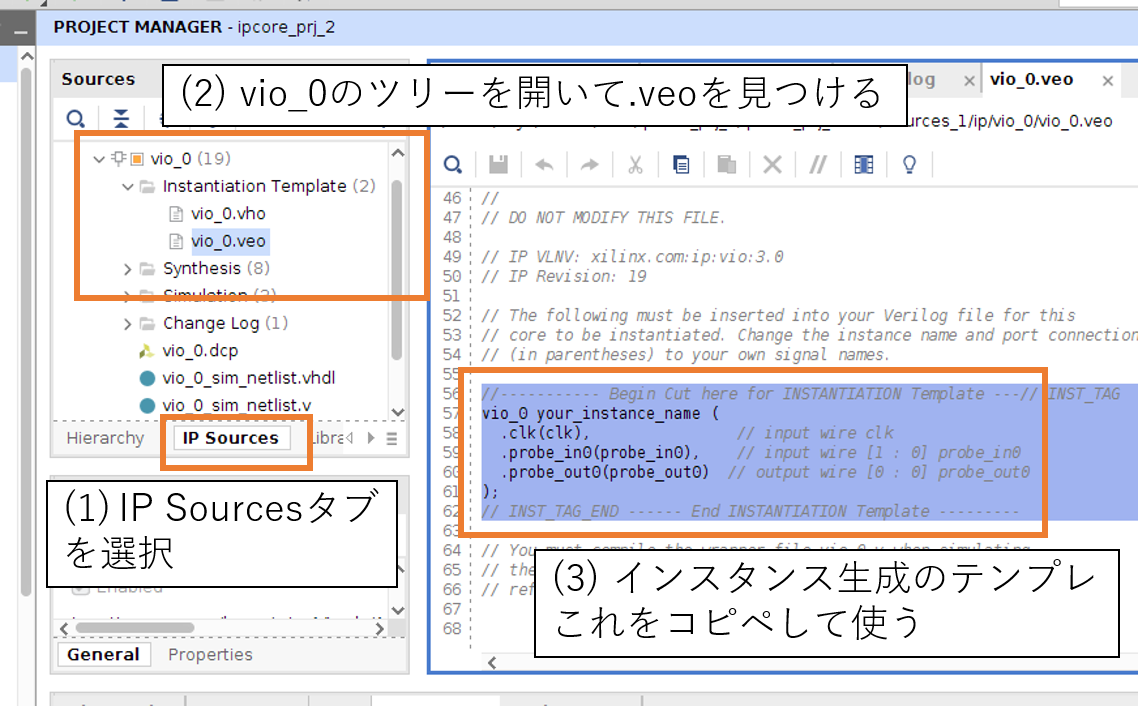Screen dimensions: 1138x706
Task: Expand the Change Log folder
Action: tap(128, 323)
